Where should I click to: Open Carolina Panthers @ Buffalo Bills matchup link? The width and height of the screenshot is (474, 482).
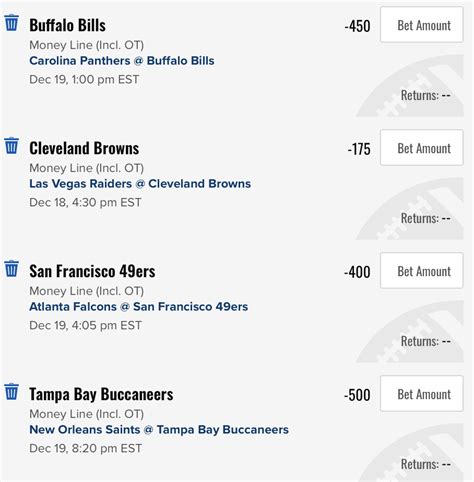122,61
